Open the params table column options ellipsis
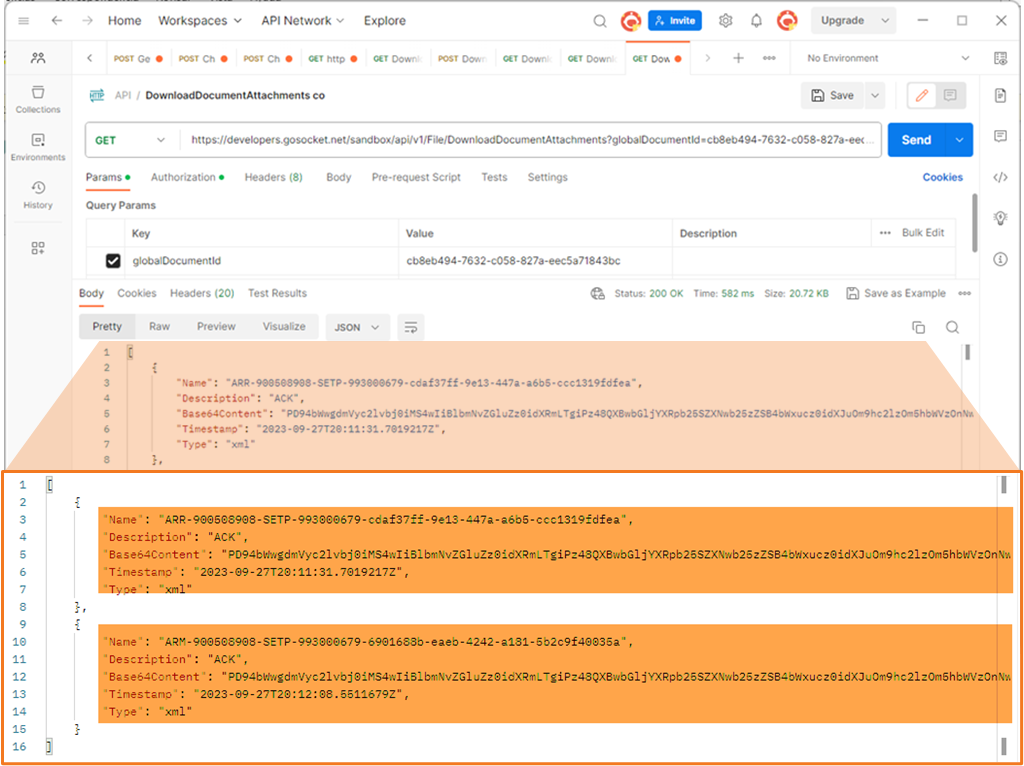The width and height of the screenshot is (1024, 766). click(x=885, y=232)
